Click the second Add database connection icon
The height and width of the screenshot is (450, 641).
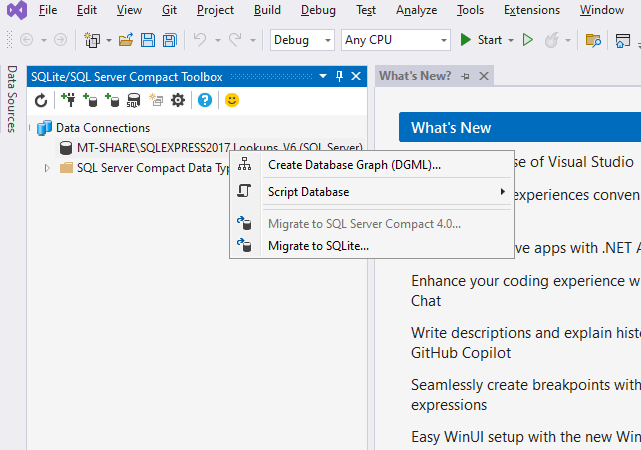112,100
